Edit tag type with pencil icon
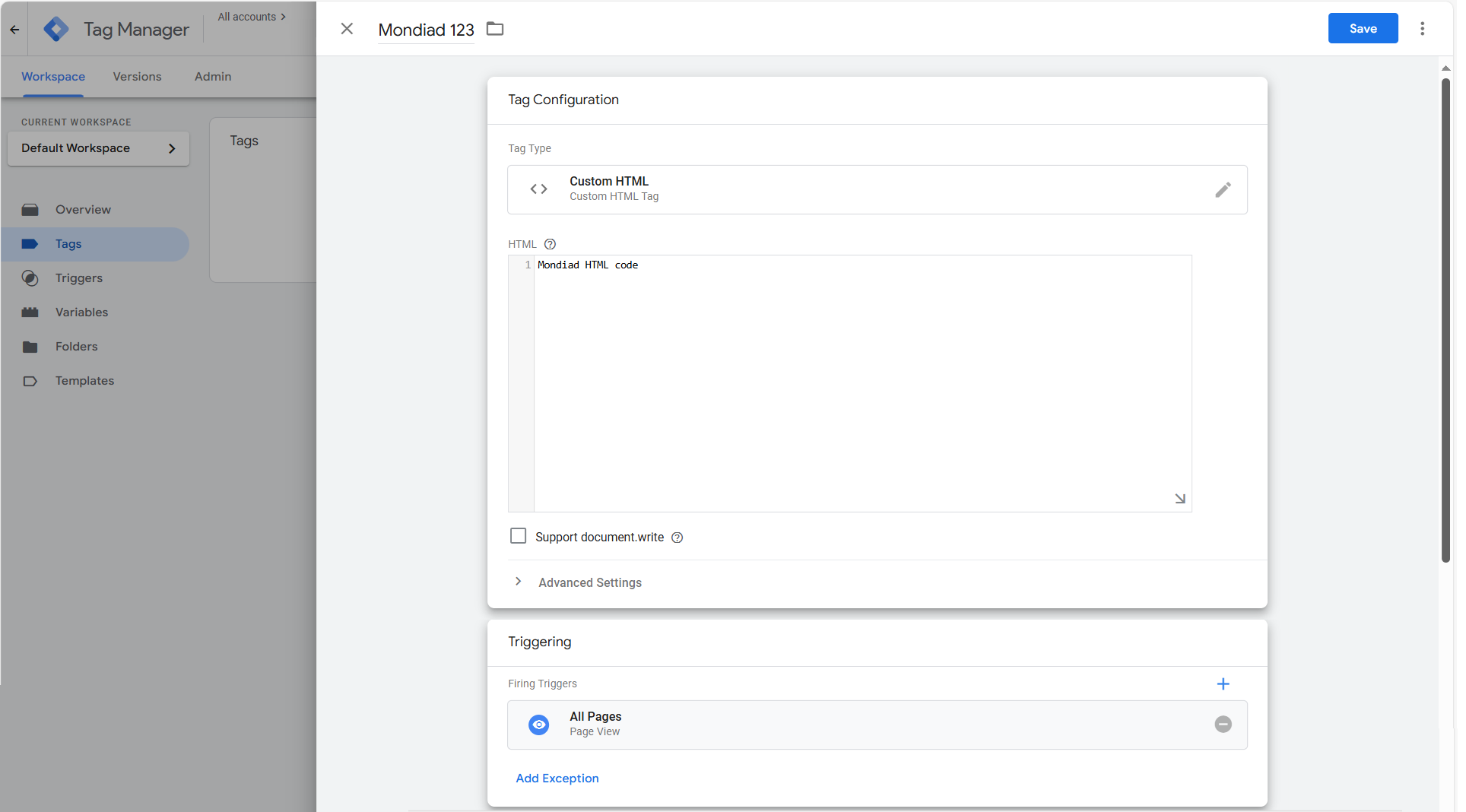Image resolution: width=1466 pixels, height=812 pixels. coord(1222,190)
